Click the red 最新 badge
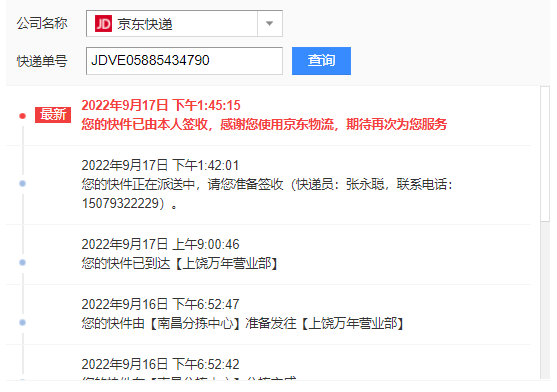This screenshot has width=557, height=392. point(53,115)
